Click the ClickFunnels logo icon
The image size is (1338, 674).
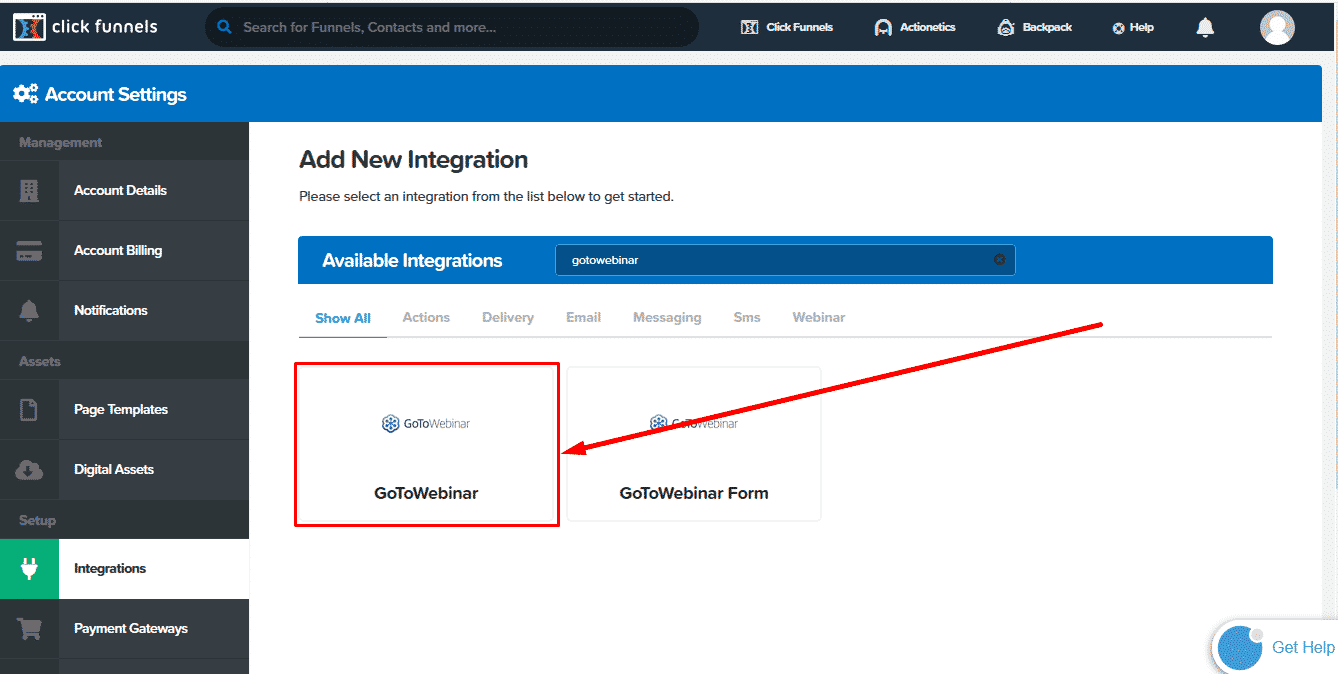point(29,27)
